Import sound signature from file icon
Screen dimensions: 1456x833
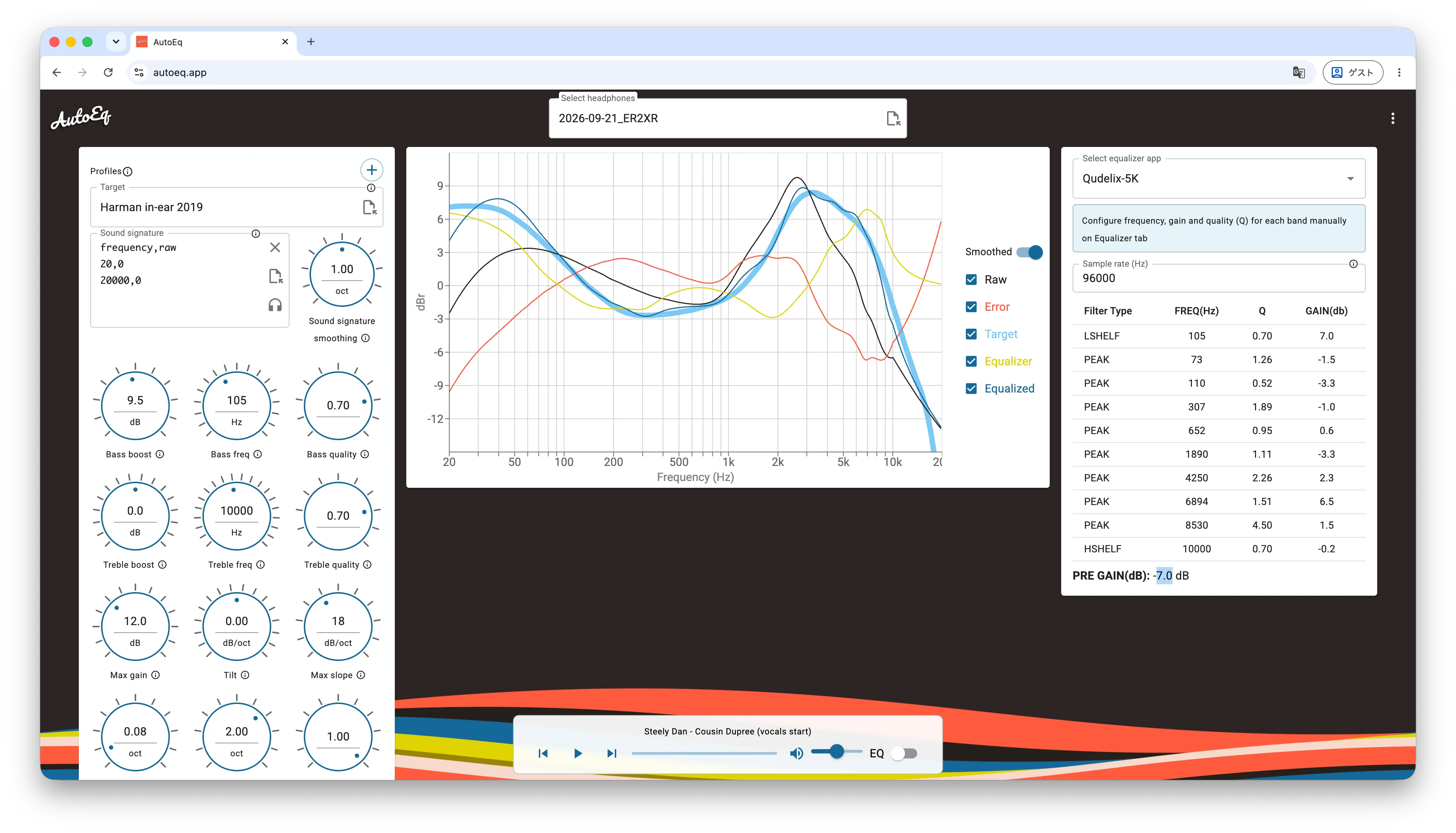coord(275,276)
